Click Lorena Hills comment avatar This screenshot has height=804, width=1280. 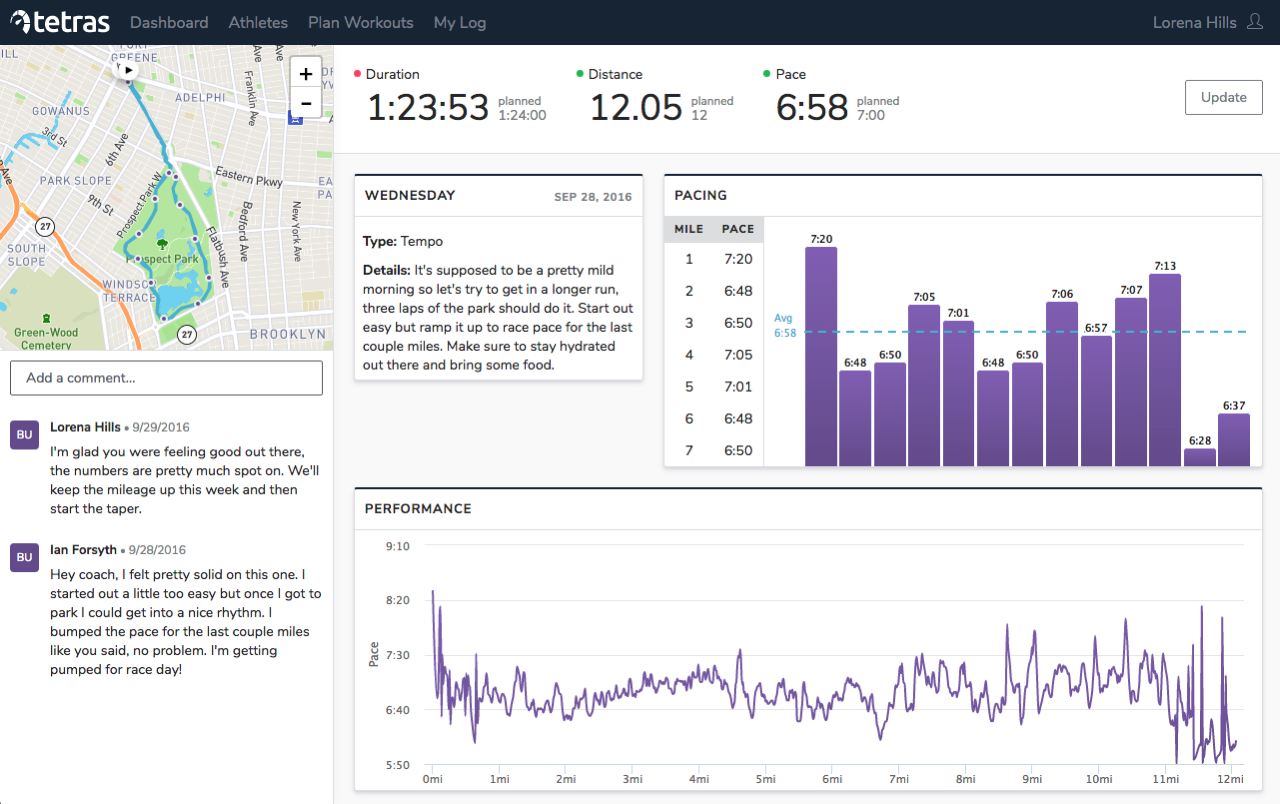point(24,435)
